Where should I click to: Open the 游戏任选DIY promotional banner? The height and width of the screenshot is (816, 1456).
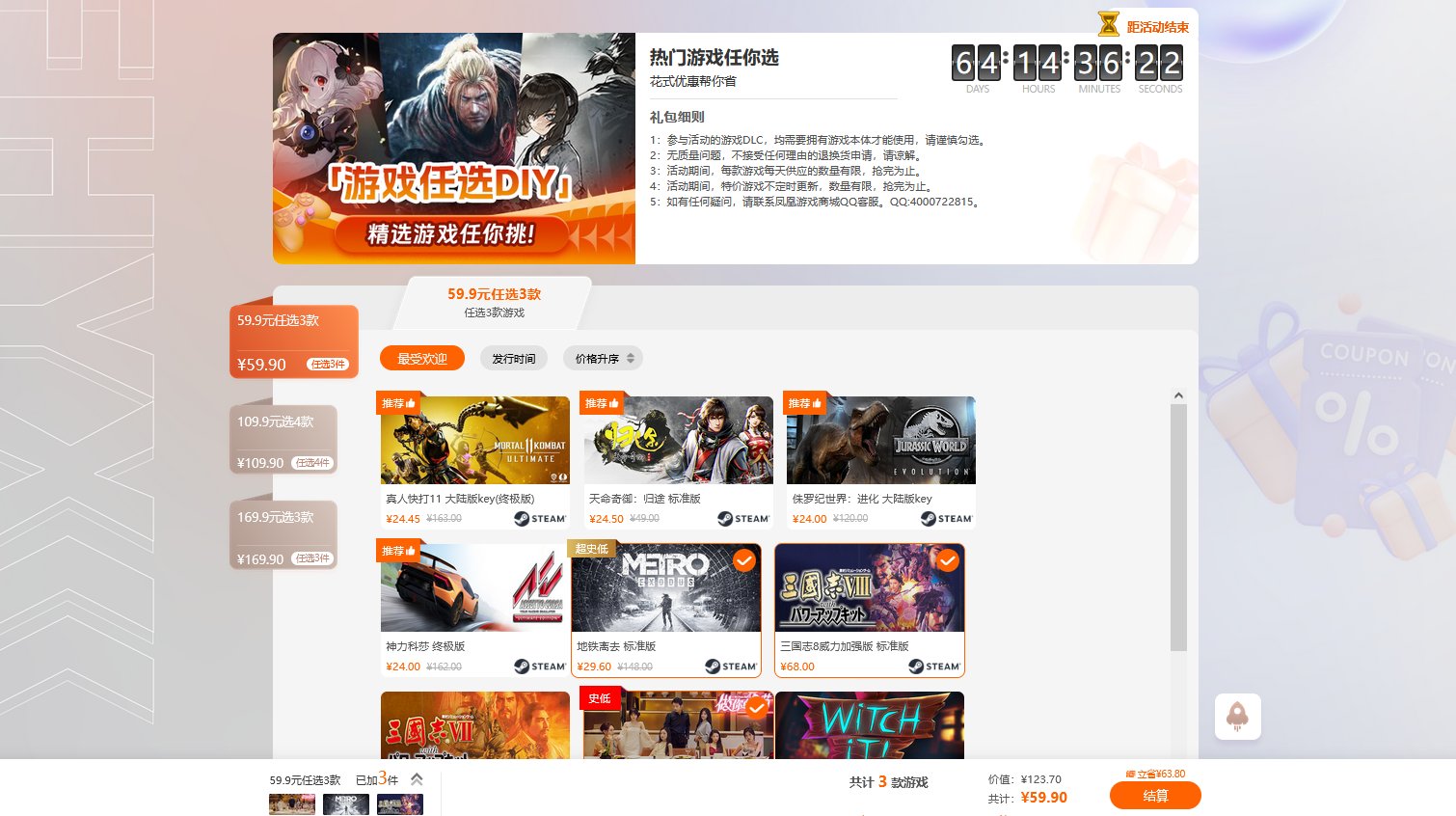click(453, 149)
